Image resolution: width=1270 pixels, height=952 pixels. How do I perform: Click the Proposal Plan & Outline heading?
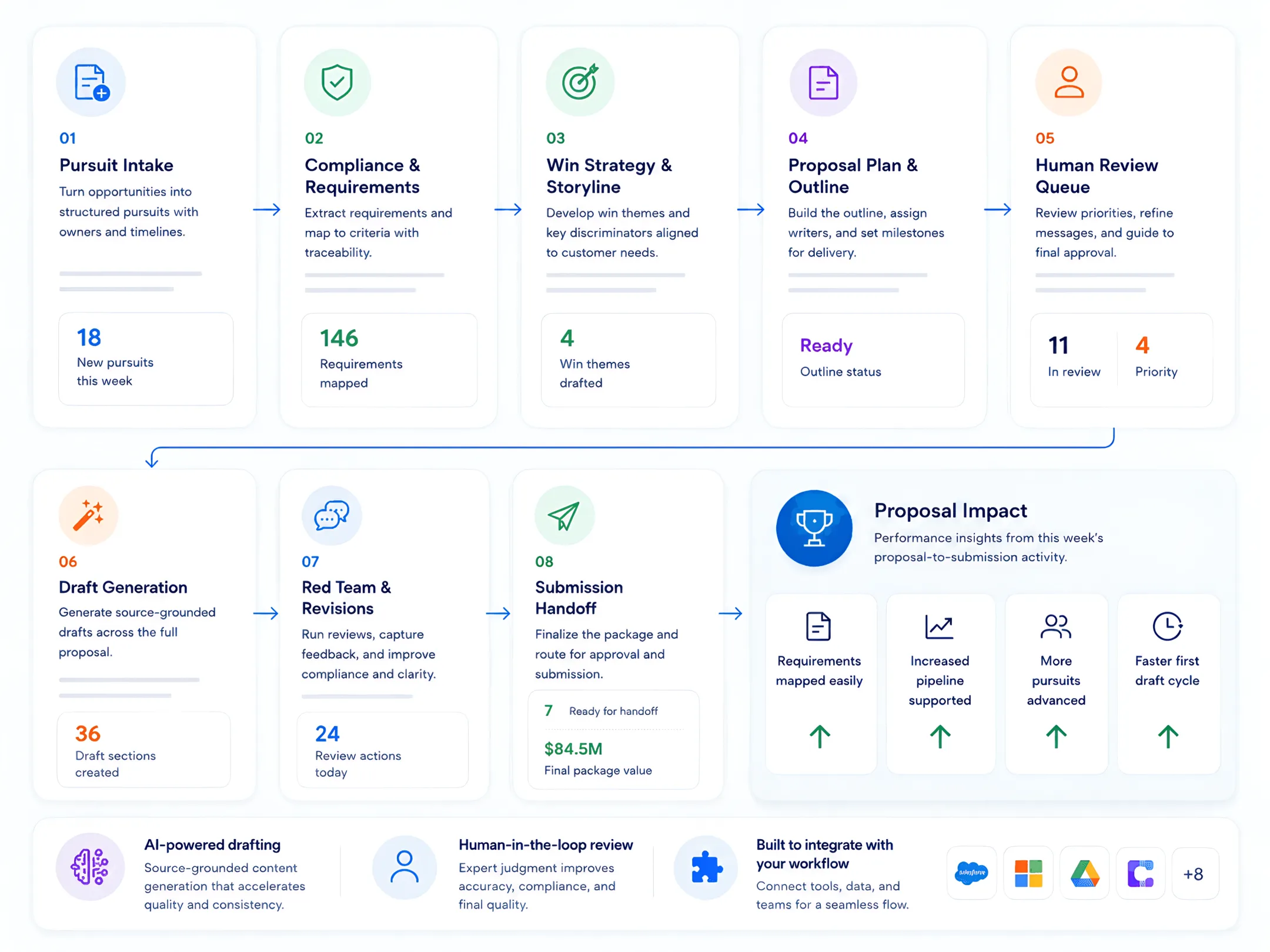[x=853, y=176]
